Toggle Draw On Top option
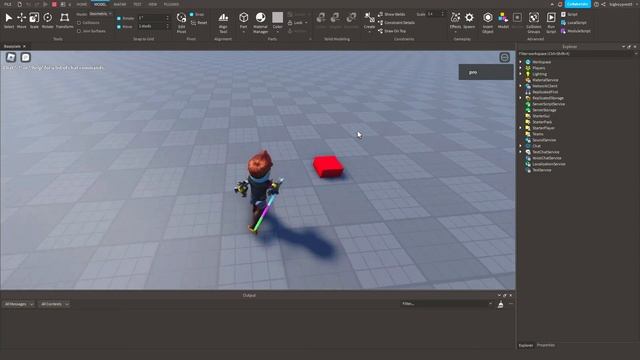This screenshot has width=640, height=360. [391, 31]
